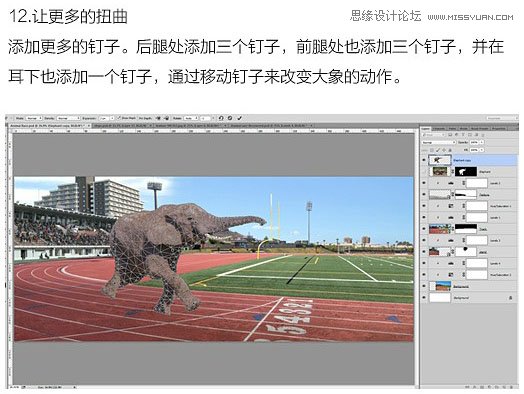Image resolution: width=524 pixels, height=394 pixels.
Task: Show the hidden Elephant layer
Action: coord(424,172)
